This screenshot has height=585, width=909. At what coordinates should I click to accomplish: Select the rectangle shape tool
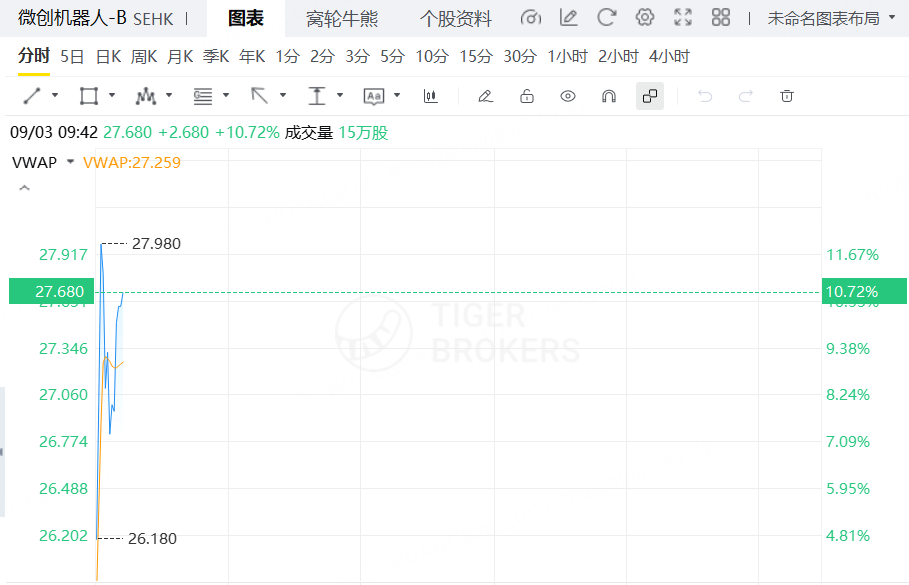[89, 96]
